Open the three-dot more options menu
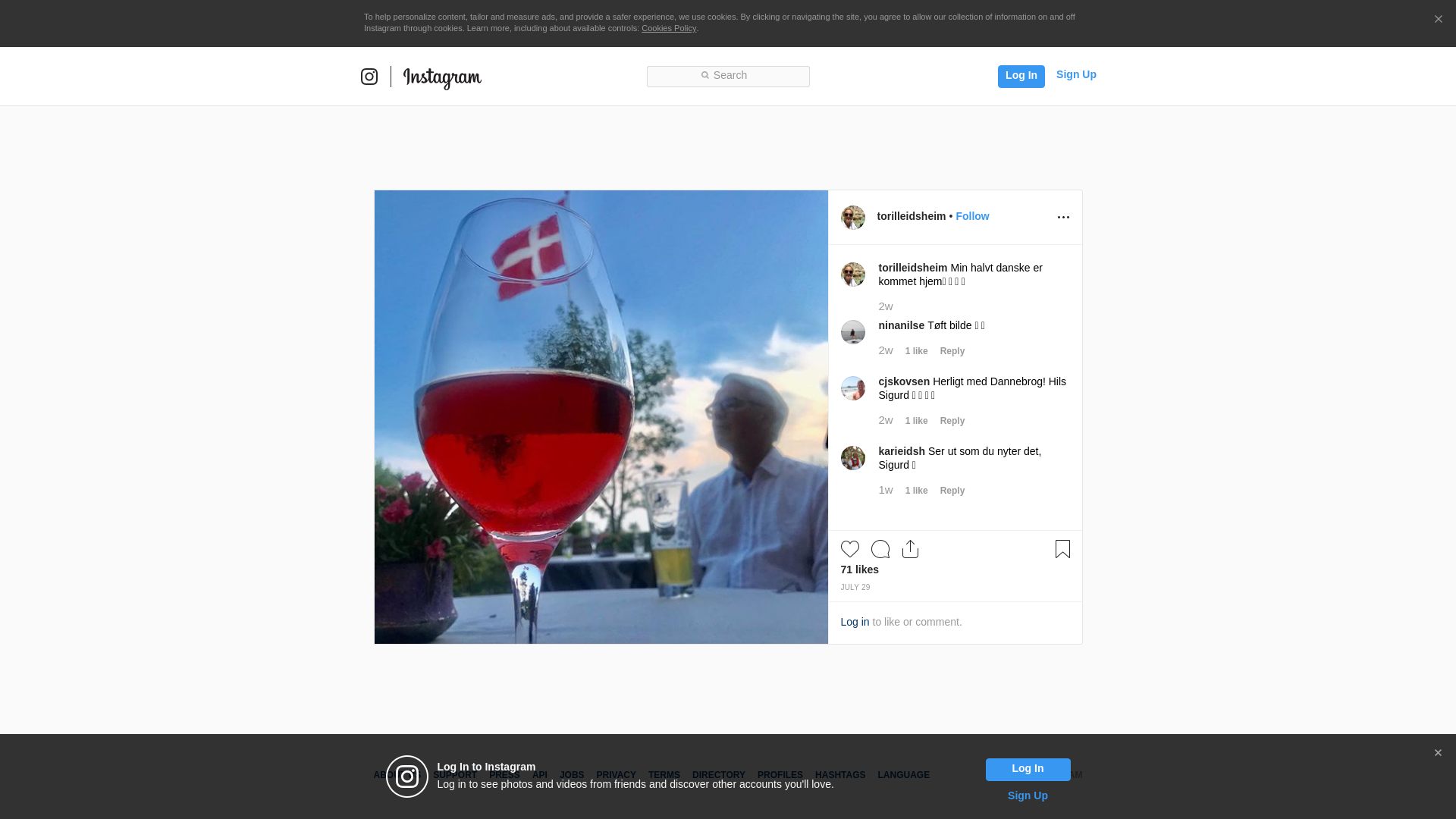The height and width of the screenshot is (819, 1456). pos(1063,218)
